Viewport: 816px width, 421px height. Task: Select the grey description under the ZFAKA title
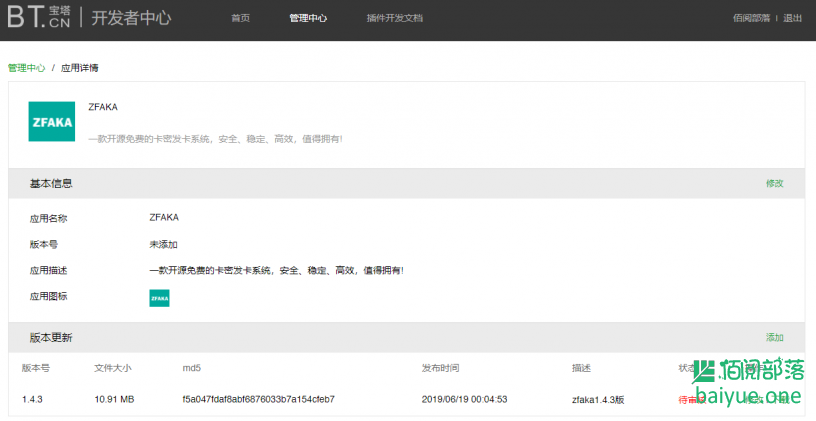tap(215, 139)
